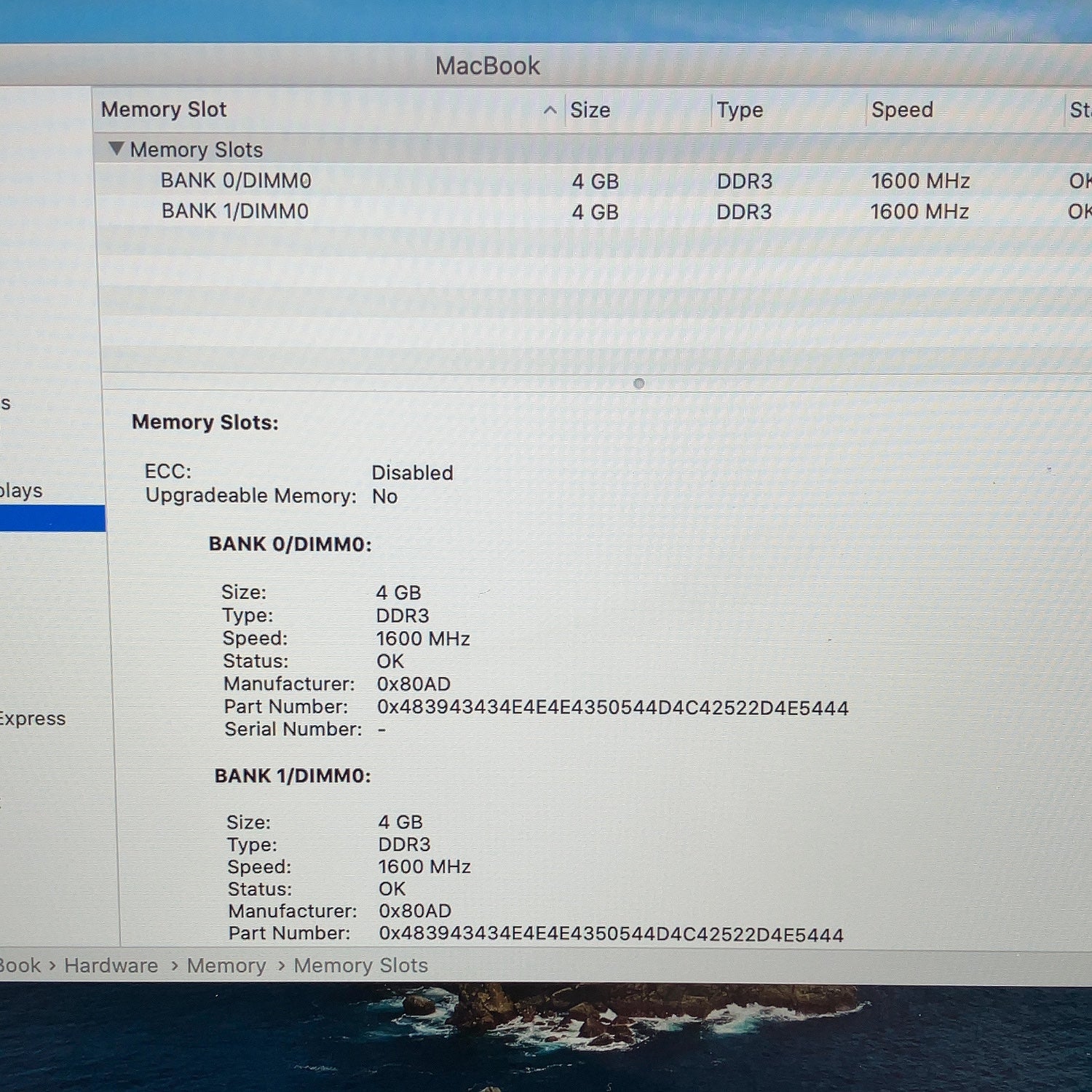Click the BANK 0/DIMM0 part number value
Image resolution: width=1092 pixels, height=1092 pixels.
(x=613, y=708)
